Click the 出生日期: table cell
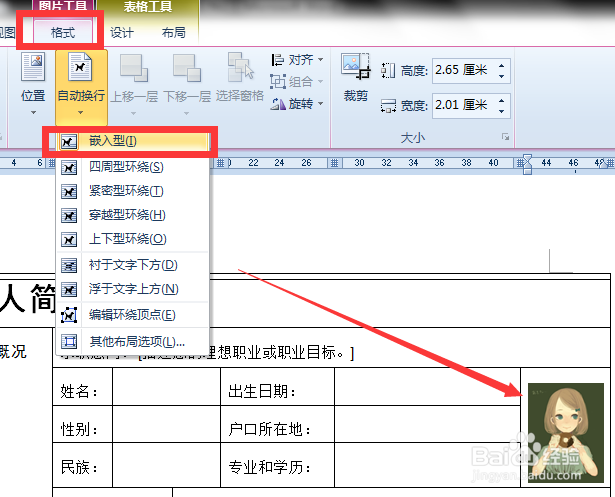The width and height of the screenshot is (615, 497). pos(277,387)
